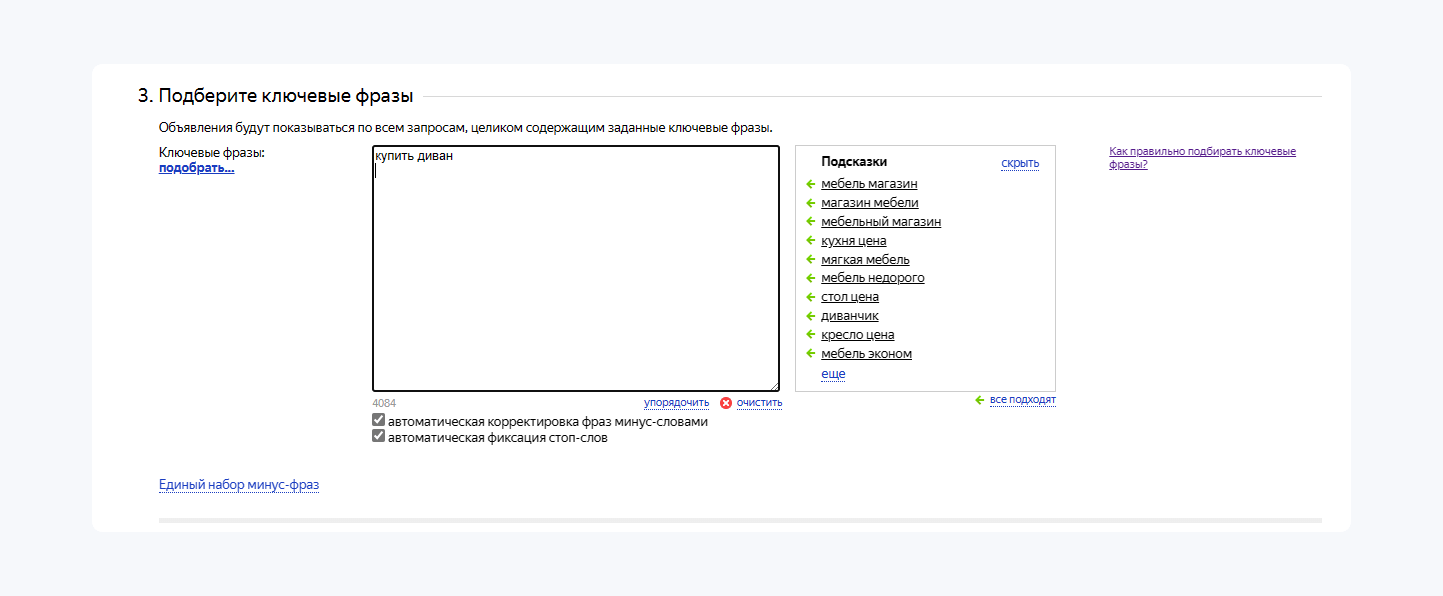Click the green arrow beside "стол цена"

click(811, 297)
